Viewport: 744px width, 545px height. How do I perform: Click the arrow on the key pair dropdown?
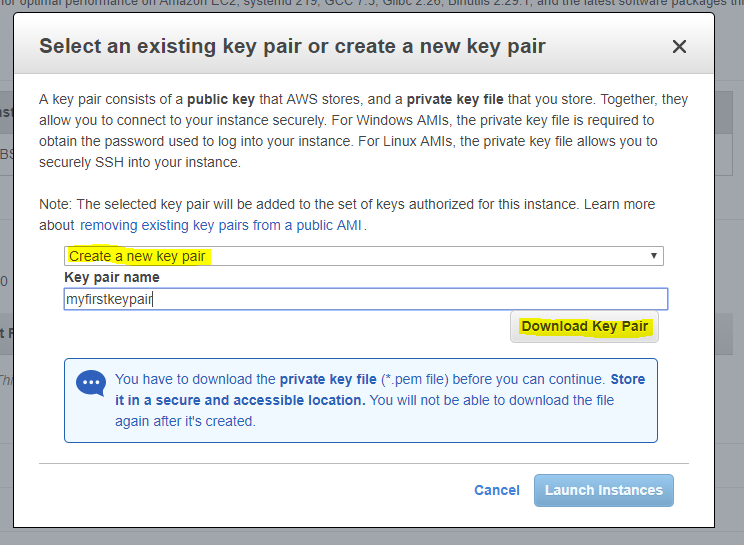pos(654,256)
